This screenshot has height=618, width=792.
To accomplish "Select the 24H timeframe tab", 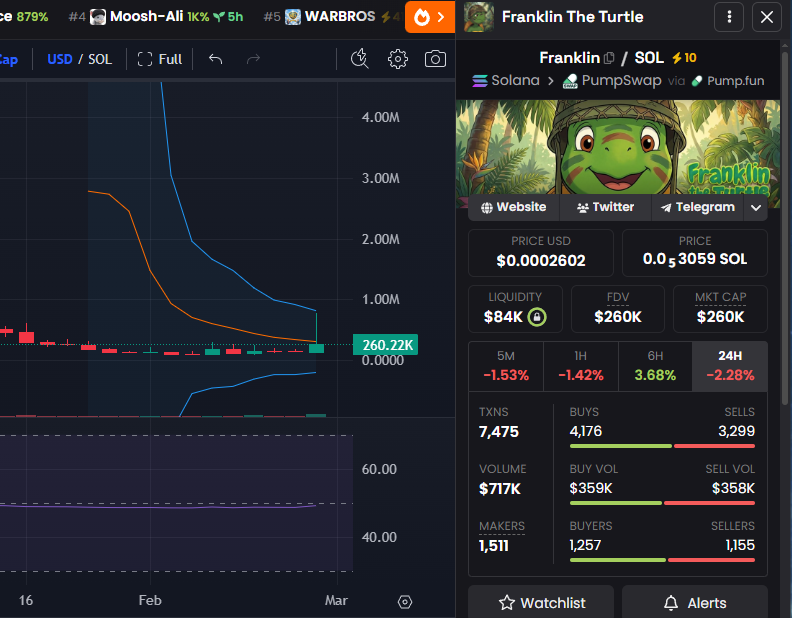I will 730,366.
